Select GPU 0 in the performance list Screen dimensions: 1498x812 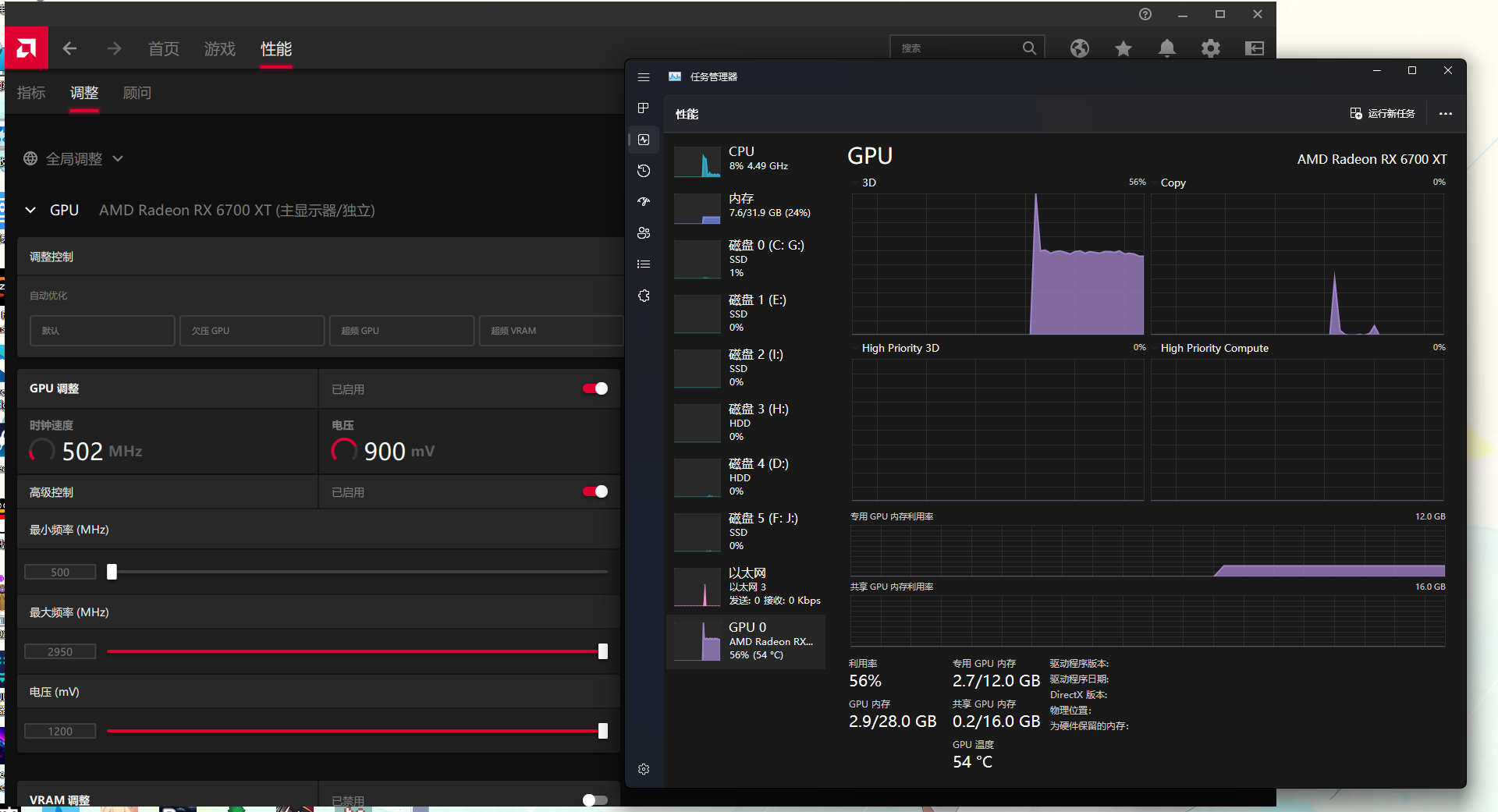click(746, 642)
